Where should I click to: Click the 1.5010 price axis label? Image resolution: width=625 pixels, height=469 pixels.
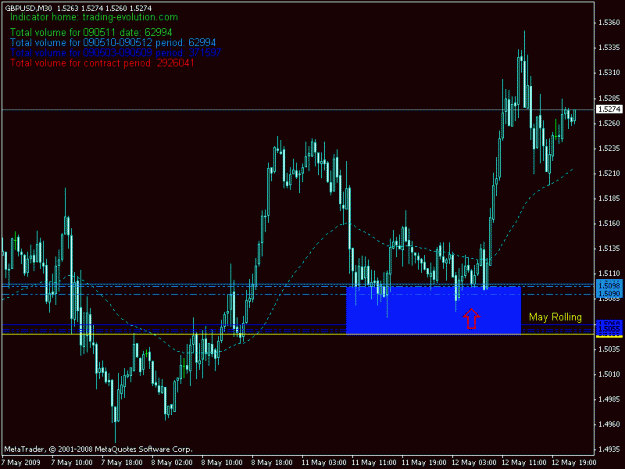coord(609,374)
